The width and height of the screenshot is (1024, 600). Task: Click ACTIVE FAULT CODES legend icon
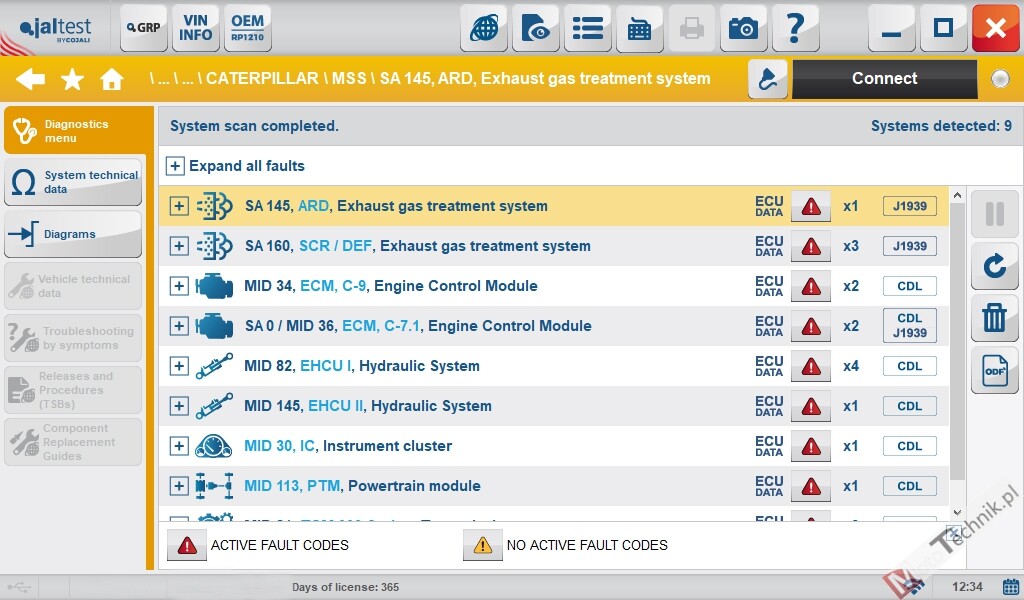[x=187, y=545]
